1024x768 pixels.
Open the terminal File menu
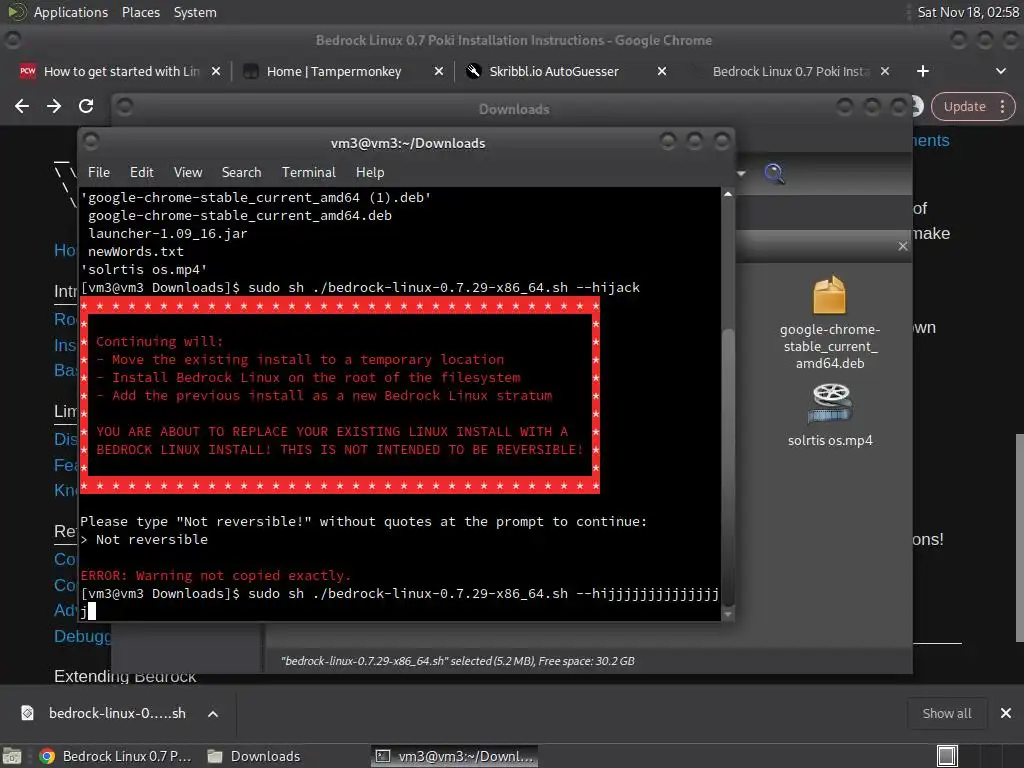(x=99, y=172)
